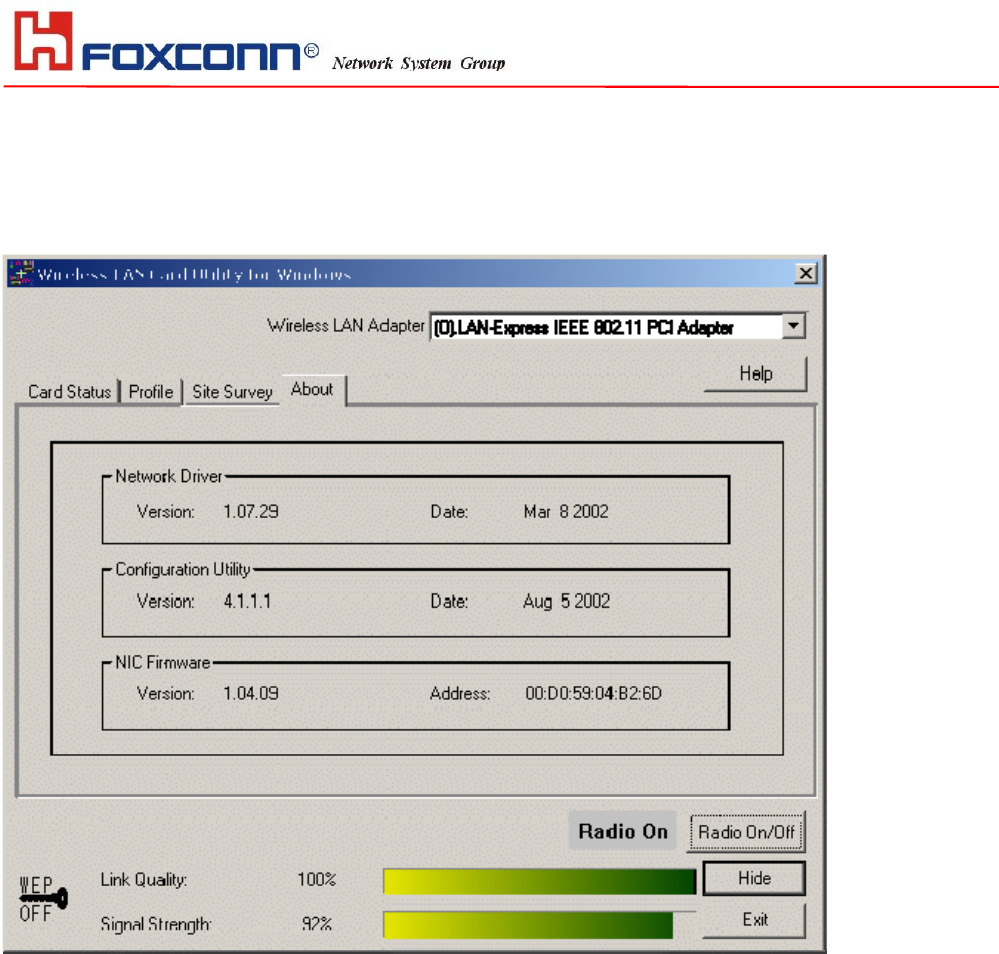Click the NIC Firmware group label

[x=162, y=662]
